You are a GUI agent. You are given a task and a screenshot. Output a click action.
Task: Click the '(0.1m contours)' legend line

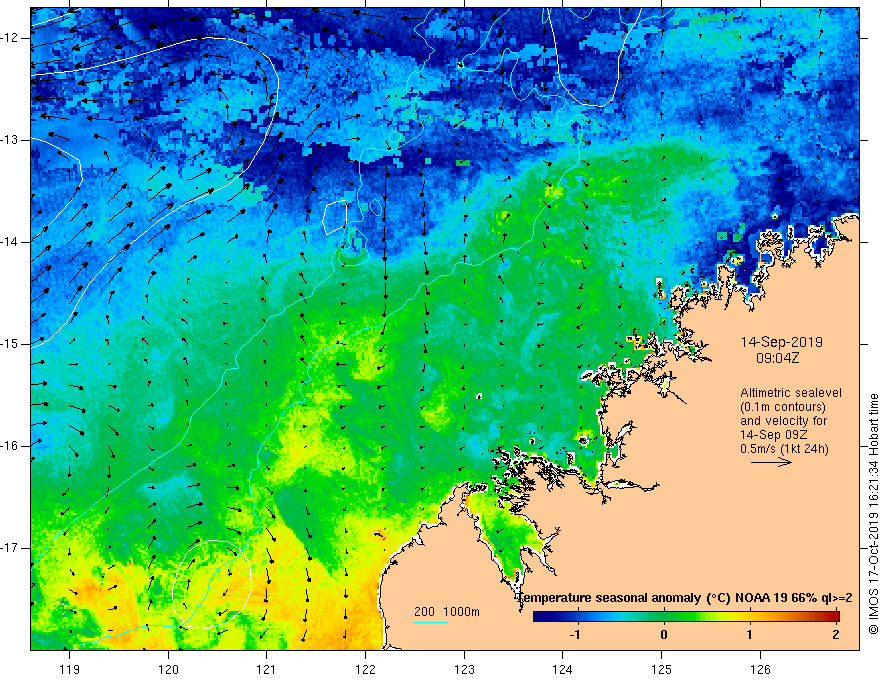click(x=783, y=407)
